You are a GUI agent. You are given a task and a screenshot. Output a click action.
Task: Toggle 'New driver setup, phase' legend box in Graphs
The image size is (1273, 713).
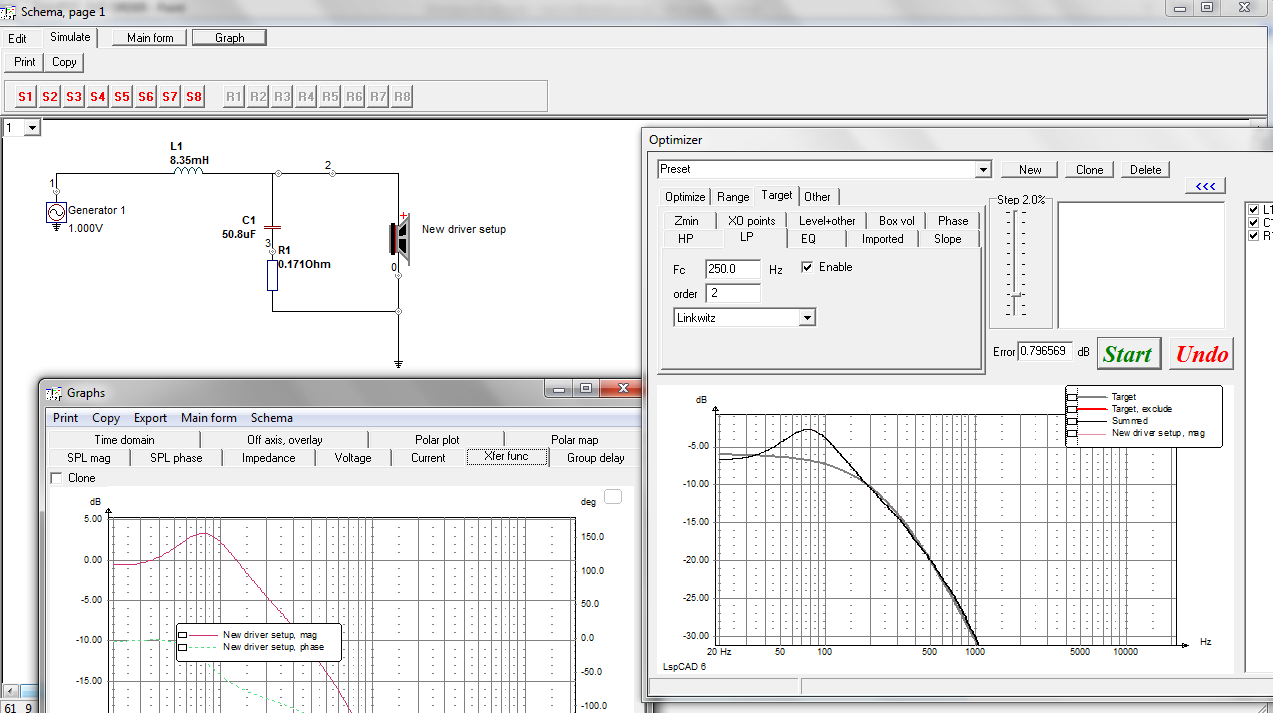pyautogui.click(x=183, y=647)
